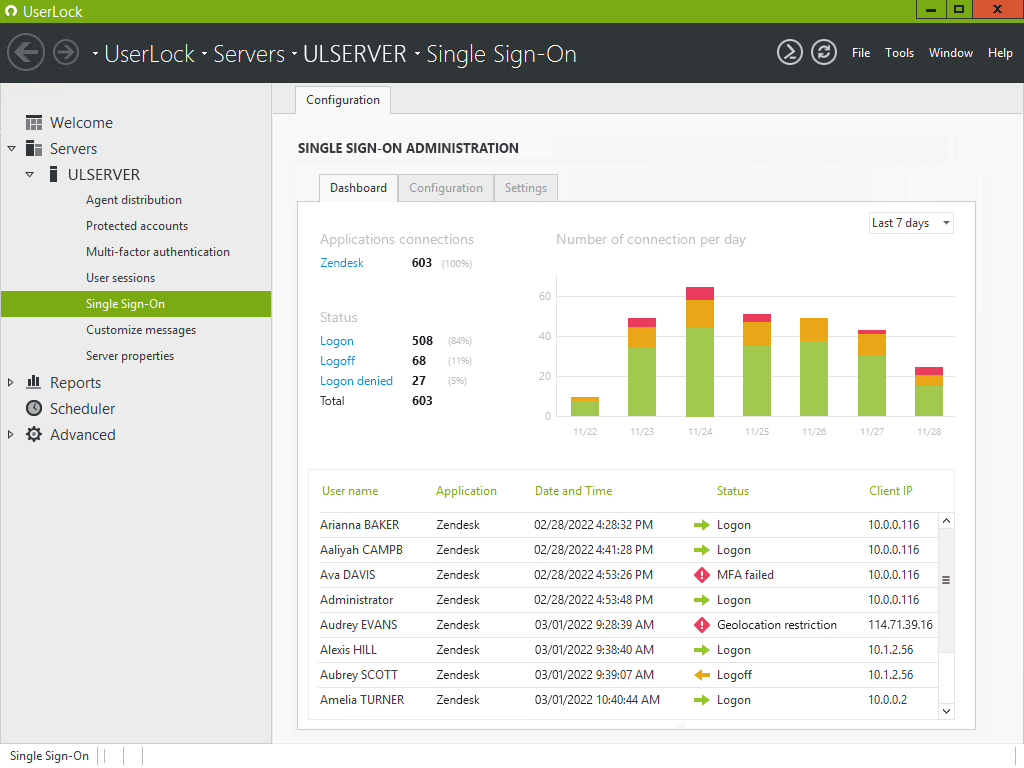Open the PowerShell console icon
Screen dimensions: 1024x768
pos(790,53)
